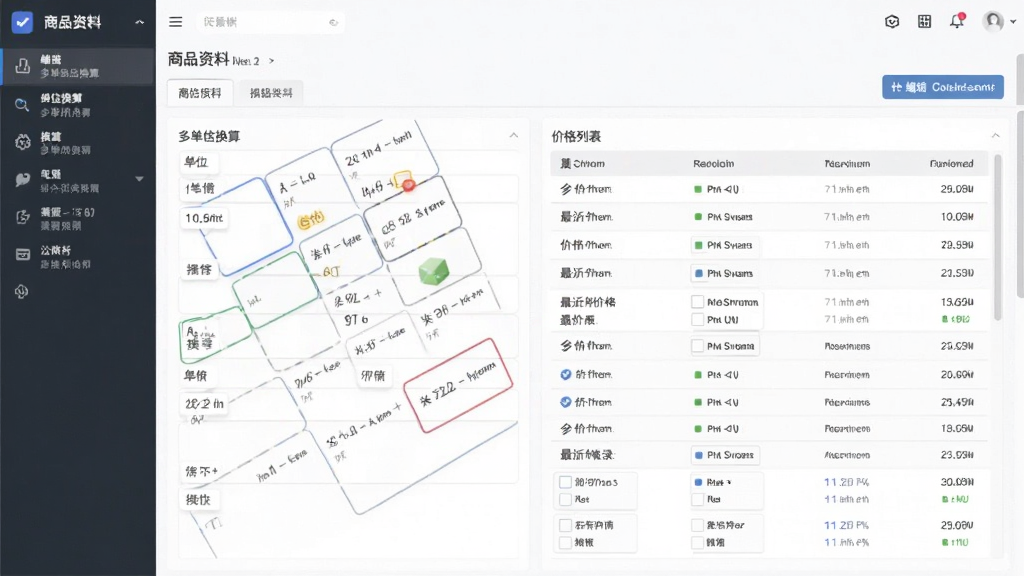Click the green square swatch in the 10.09 row

pyautogui.click(x=698, y=217)
